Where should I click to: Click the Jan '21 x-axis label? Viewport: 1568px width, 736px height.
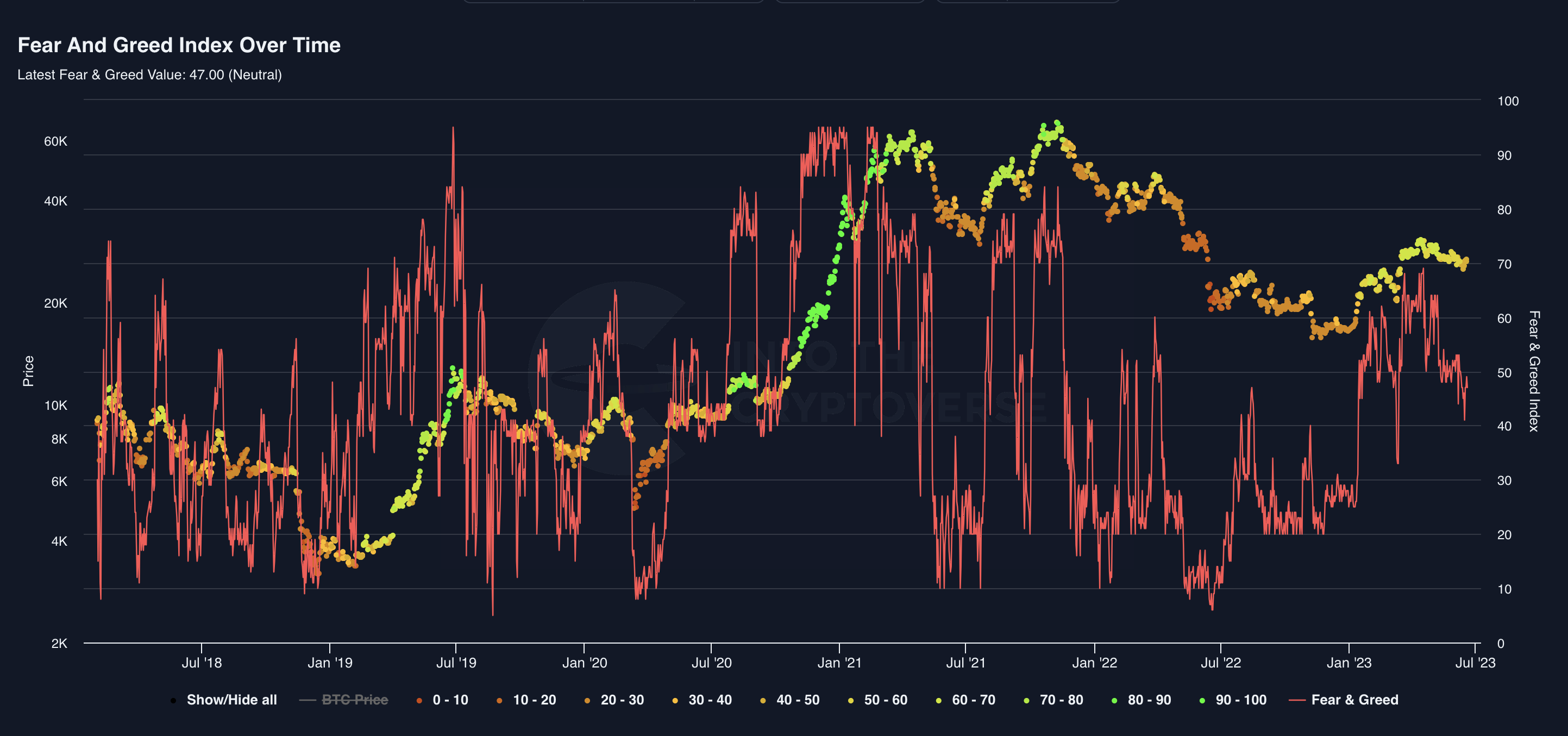[839, 663]
